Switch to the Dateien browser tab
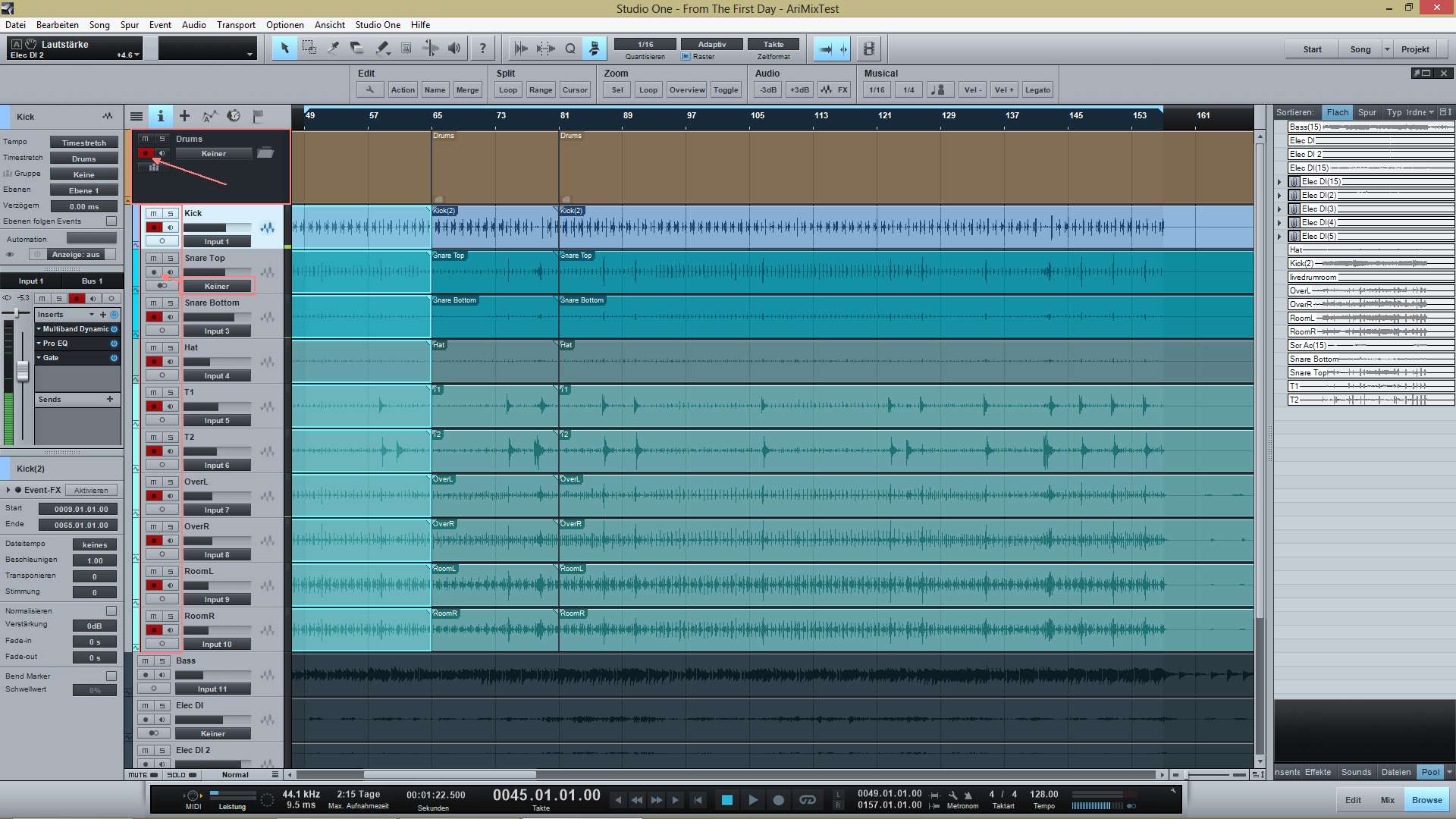 click(1396, 772)
